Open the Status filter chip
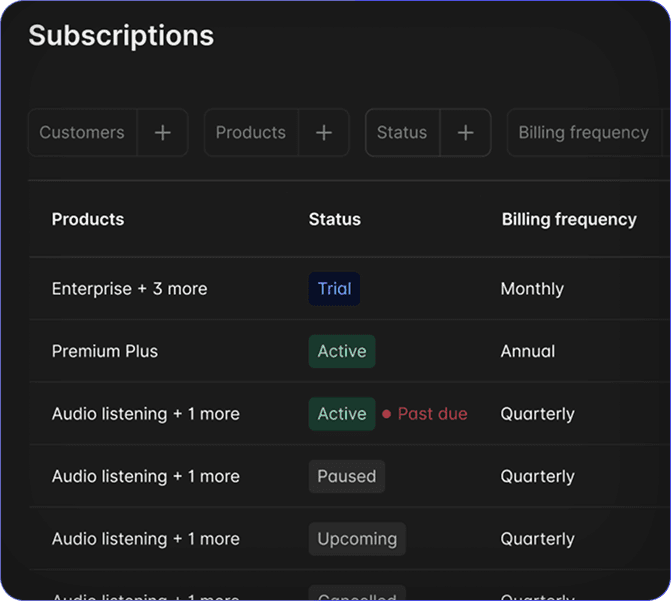This screenshot has width=671, height=601. click(x=402, y=133)
